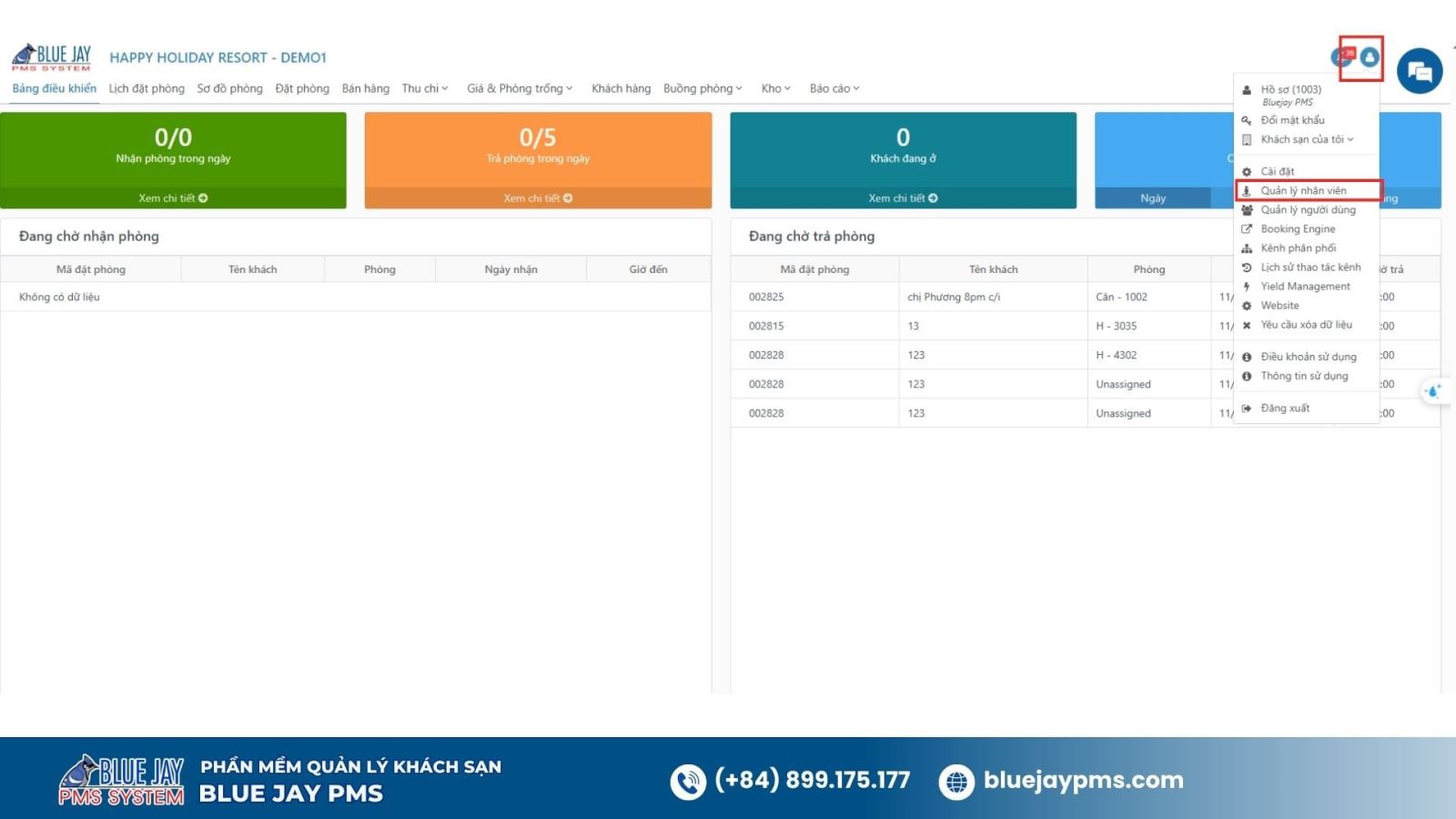Switch to the Lịch đặt phòng tab

pyautogui.click(x=146, y=88)
